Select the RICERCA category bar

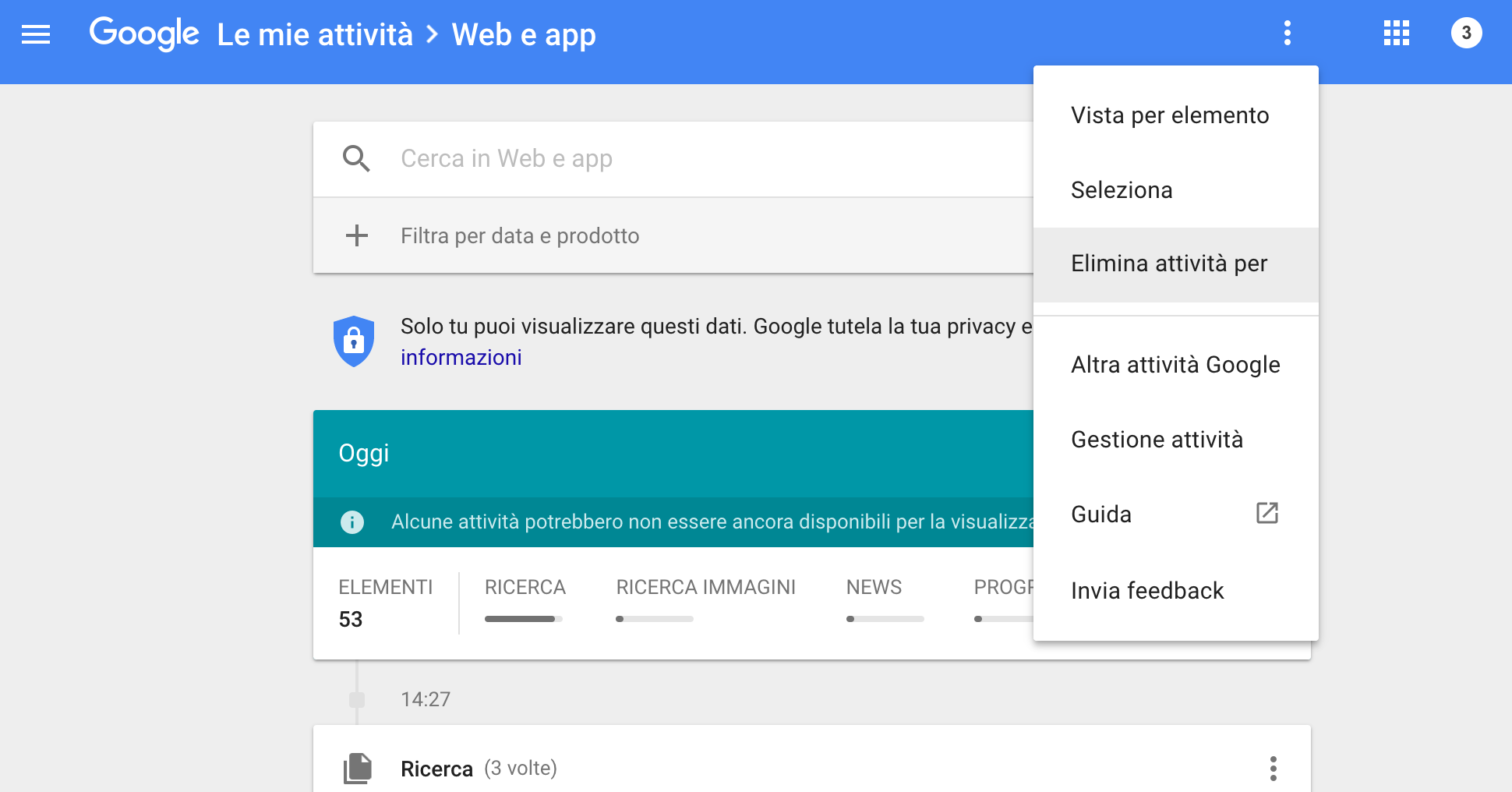(x=524, y=619)
